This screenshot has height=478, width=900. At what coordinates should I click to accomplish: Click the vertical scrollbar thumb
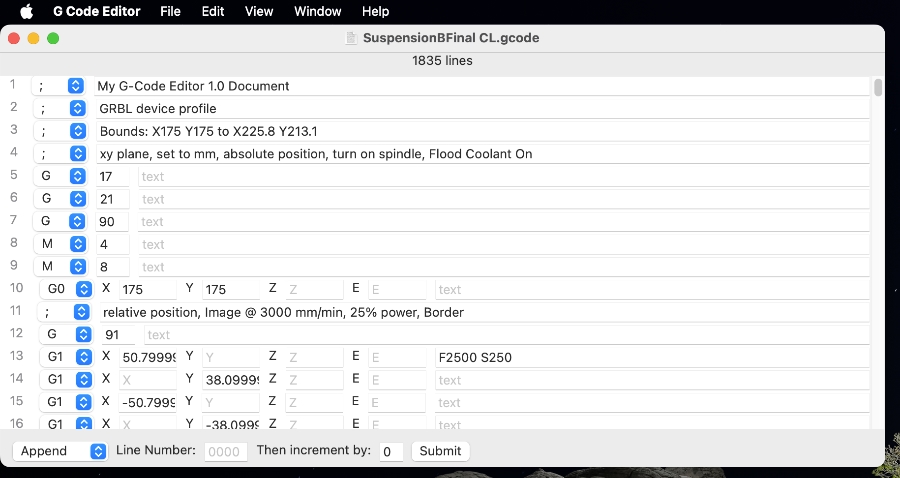pyautogui.click(x=878, y=88)
